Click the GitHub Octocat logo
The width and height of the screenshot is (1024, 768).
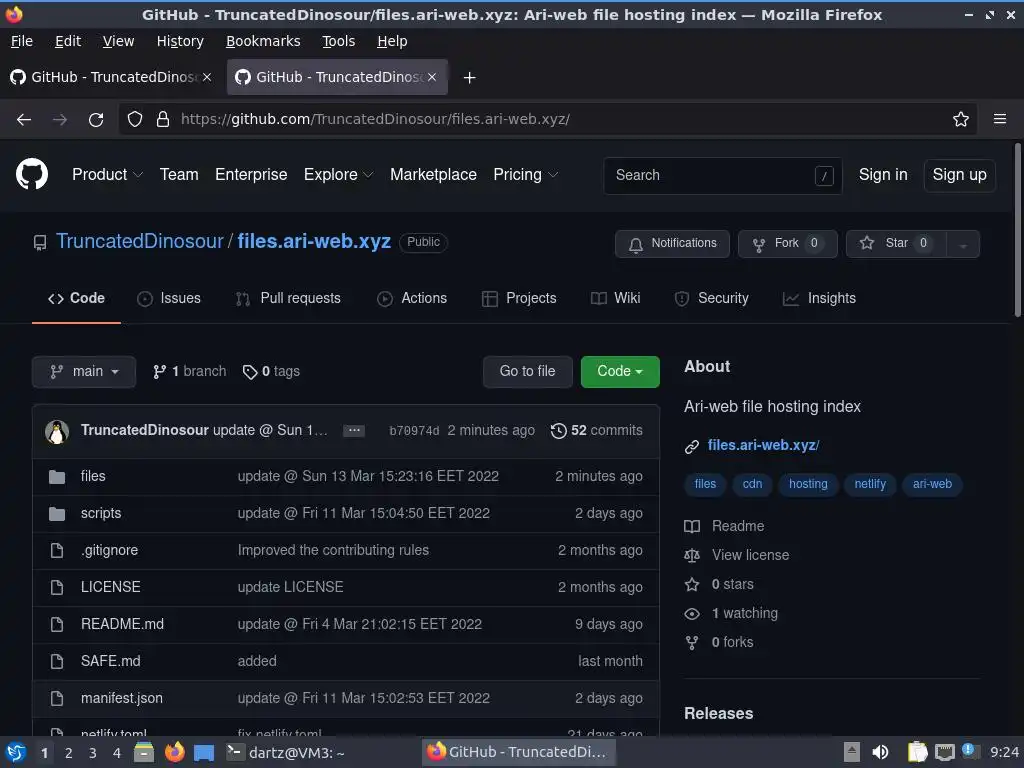point(32,174)
